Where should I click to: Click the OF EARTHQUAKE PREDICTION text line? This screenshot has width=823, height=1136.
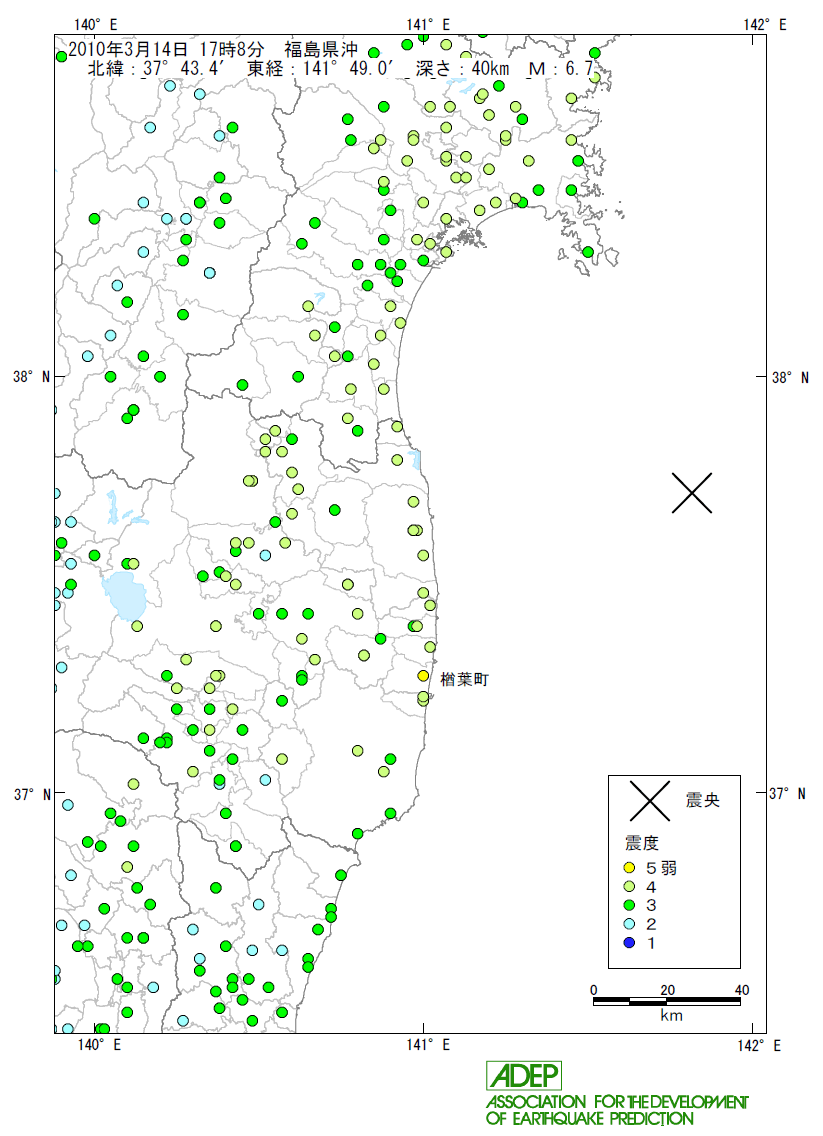[x=590, y=1119]
